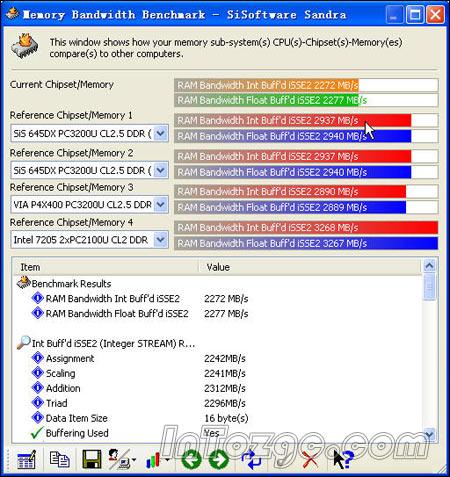Expand the Intel 7205 reference dropdown

160,240
